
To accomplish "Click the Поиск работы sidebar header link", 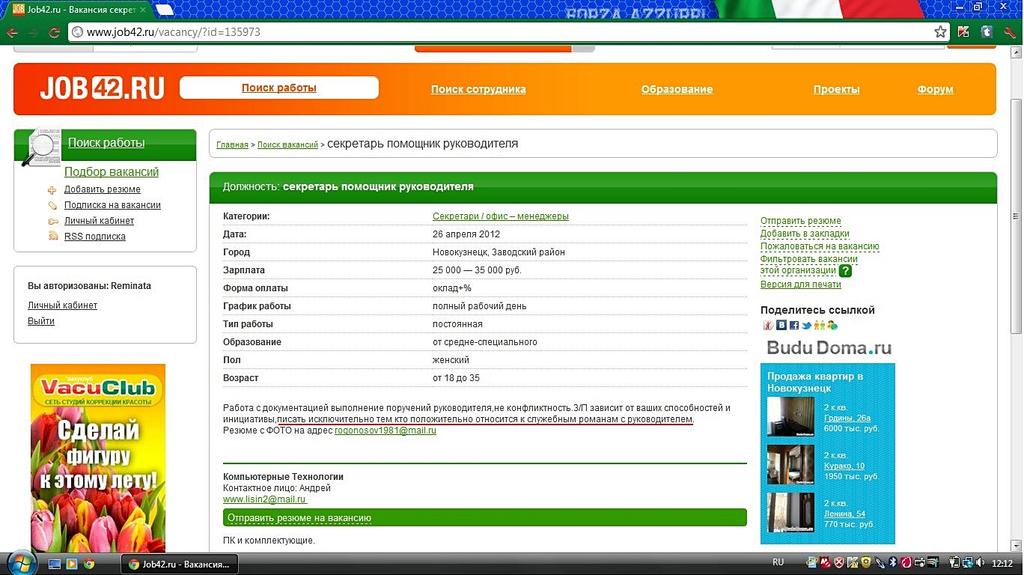I will click(106, 142).
